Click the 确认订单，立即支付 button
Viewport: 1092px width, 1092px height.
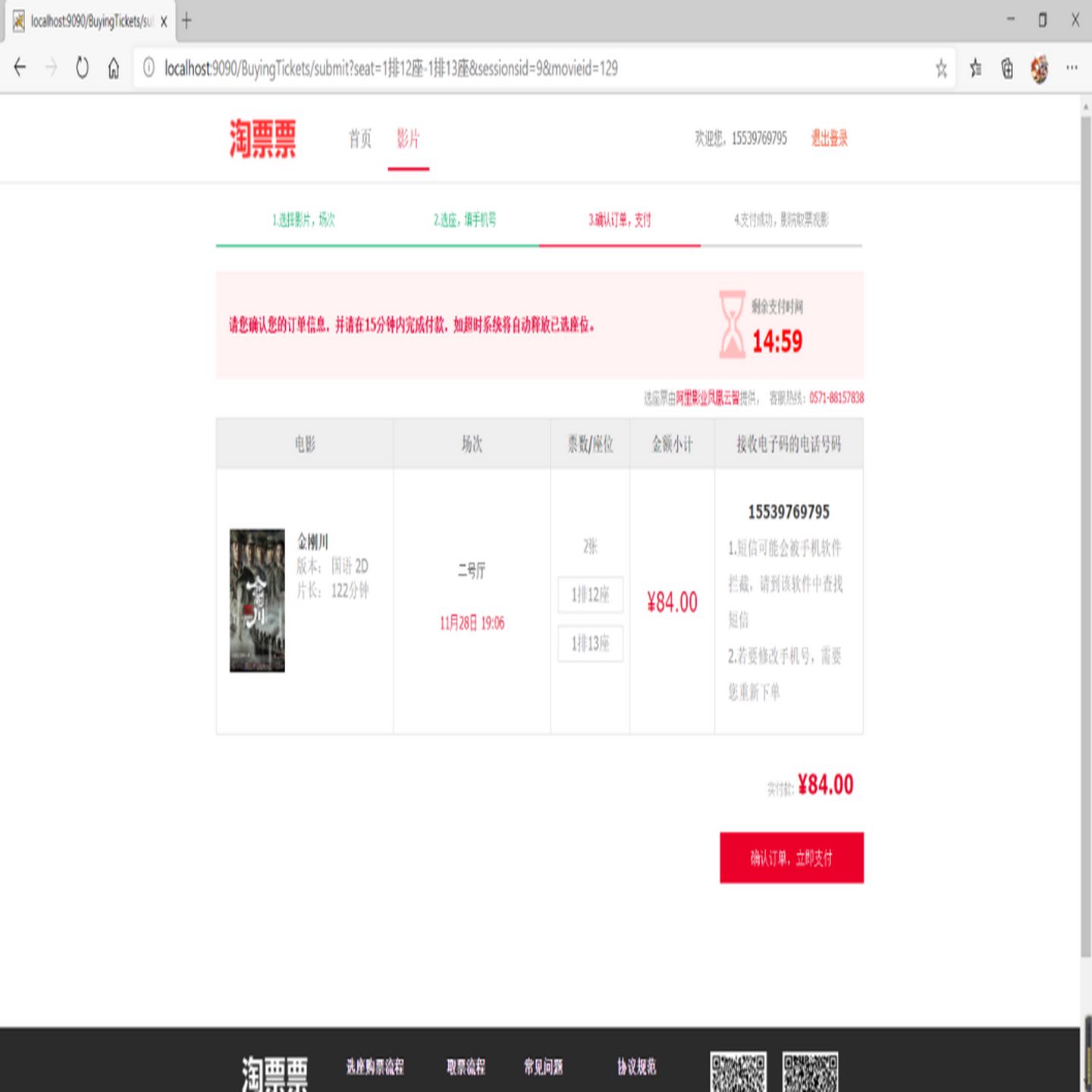tap(792, 858)
